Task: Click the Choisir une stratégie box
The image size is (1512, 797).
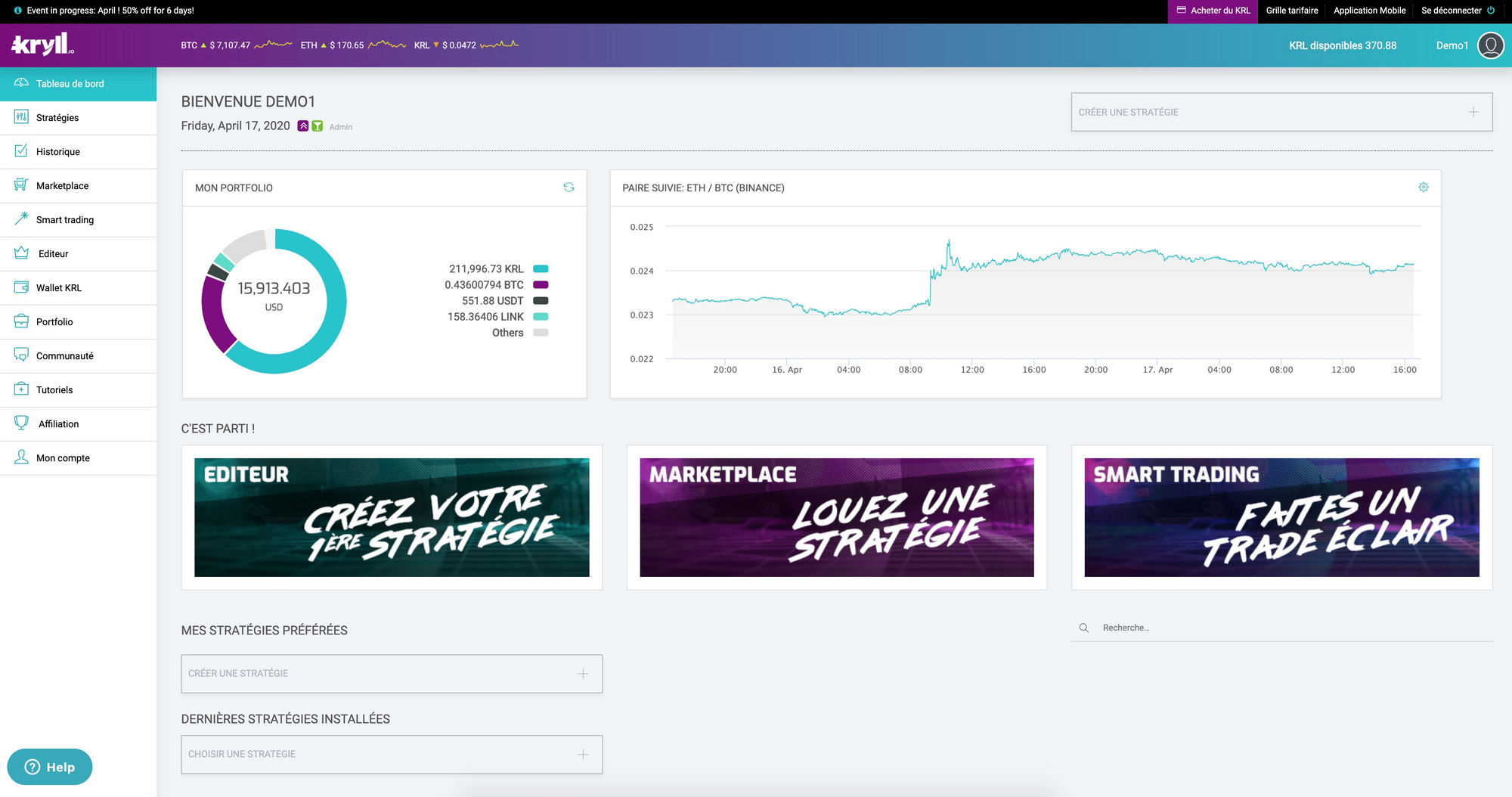Action: [392, 755]
